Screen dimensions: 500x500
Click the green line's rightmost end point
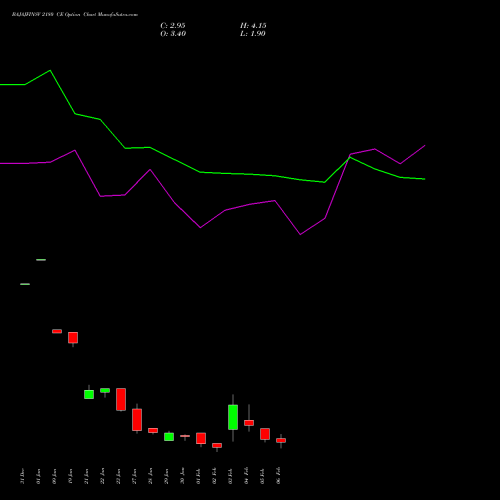pos(425,179)
